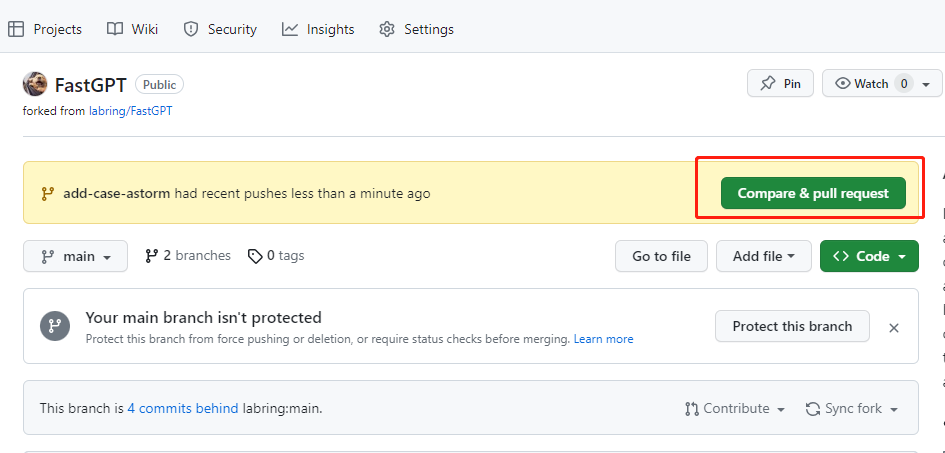
Task: Open the main branch selector dropdown
Action: 75,256
